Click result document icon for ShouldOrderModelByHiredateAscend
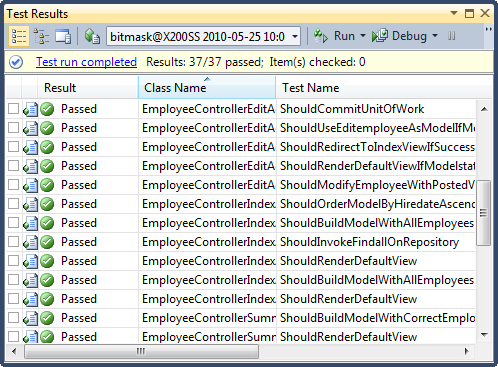 [30, 204]
